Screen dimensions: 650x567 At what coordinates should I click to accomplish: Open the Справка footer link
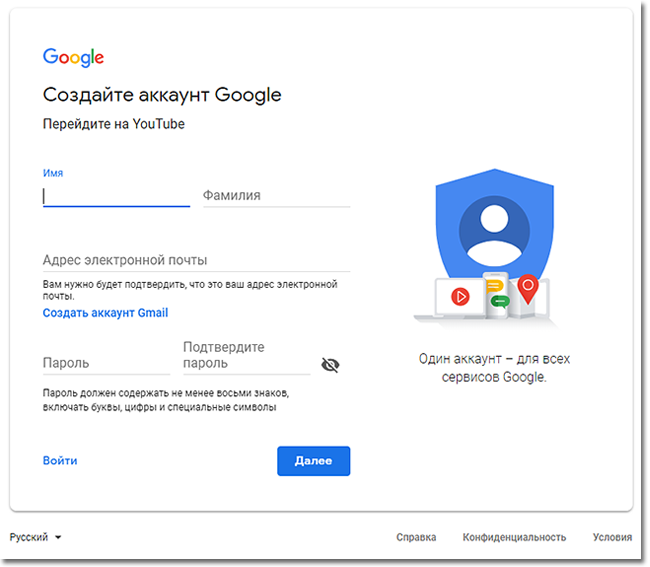(x=416, y=537)
